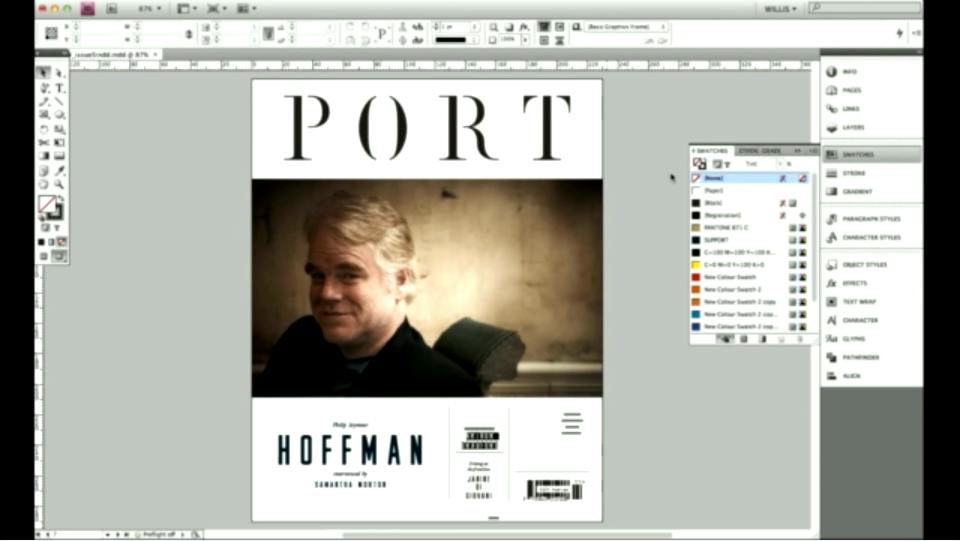Click the reference point locator

coord(52,33)
